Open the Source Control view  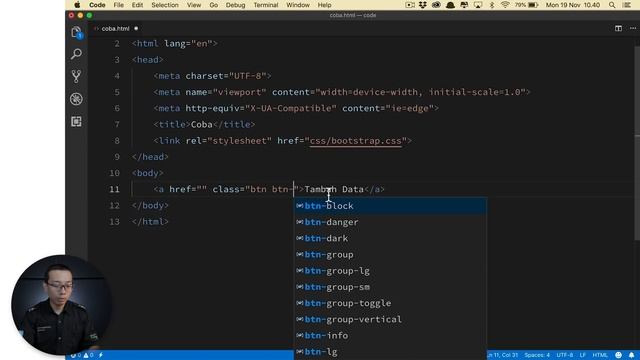click(76, 76)
